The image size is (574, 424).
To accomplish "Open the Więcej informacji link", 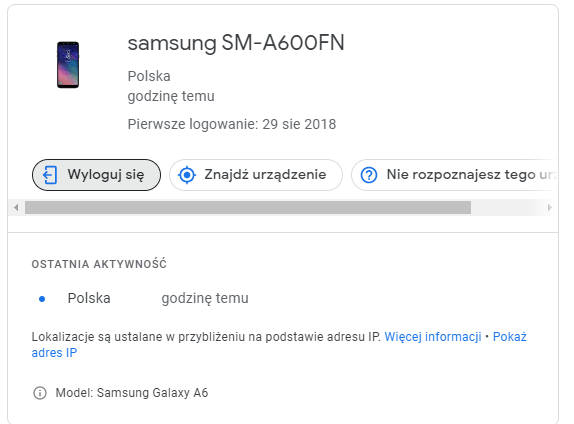I will [x=433, y=336].
